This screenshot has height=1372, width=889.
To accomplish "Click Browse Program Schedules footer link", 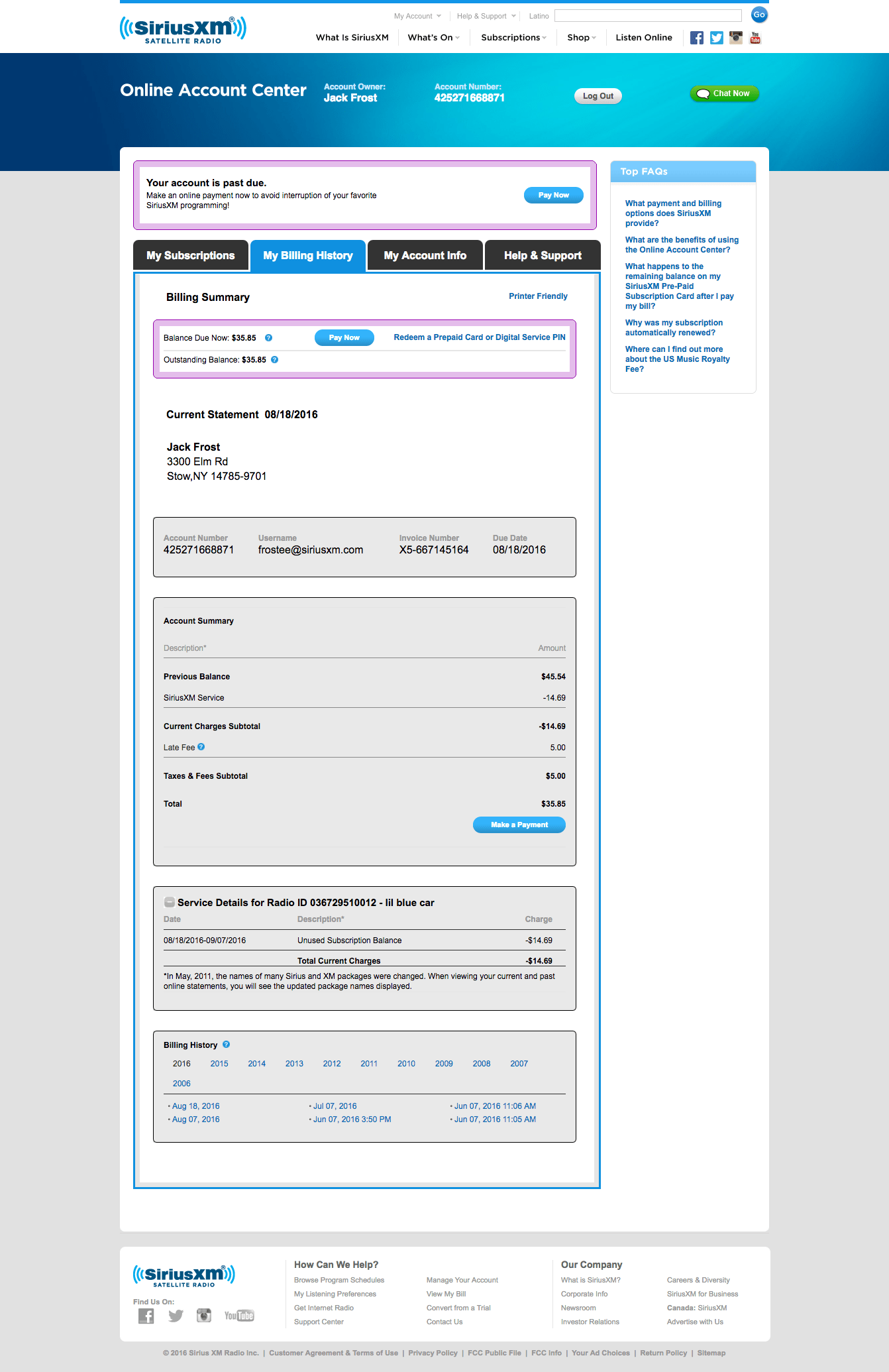I will [x=339, y=1280].
